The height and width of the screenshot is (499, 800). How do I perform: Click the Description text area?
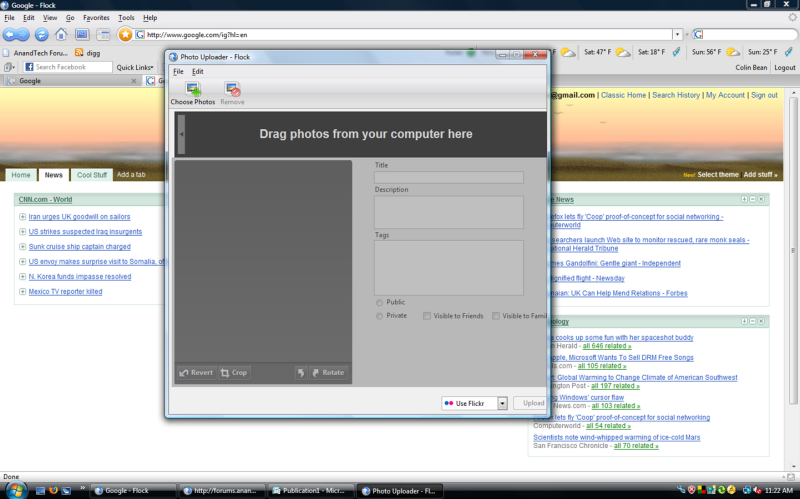pos(448,212)
